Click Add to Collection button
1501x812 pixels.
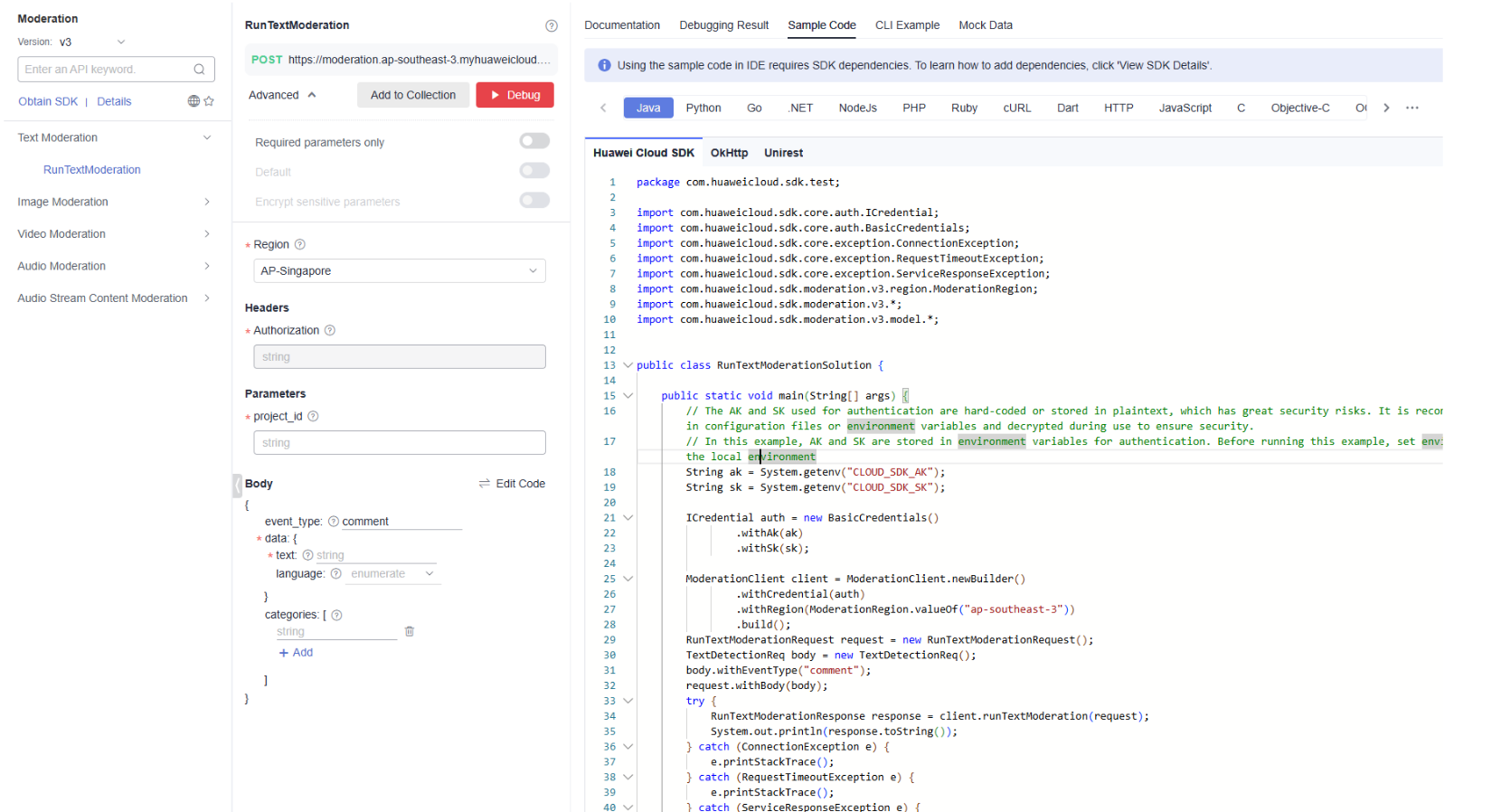pos(413,95)
